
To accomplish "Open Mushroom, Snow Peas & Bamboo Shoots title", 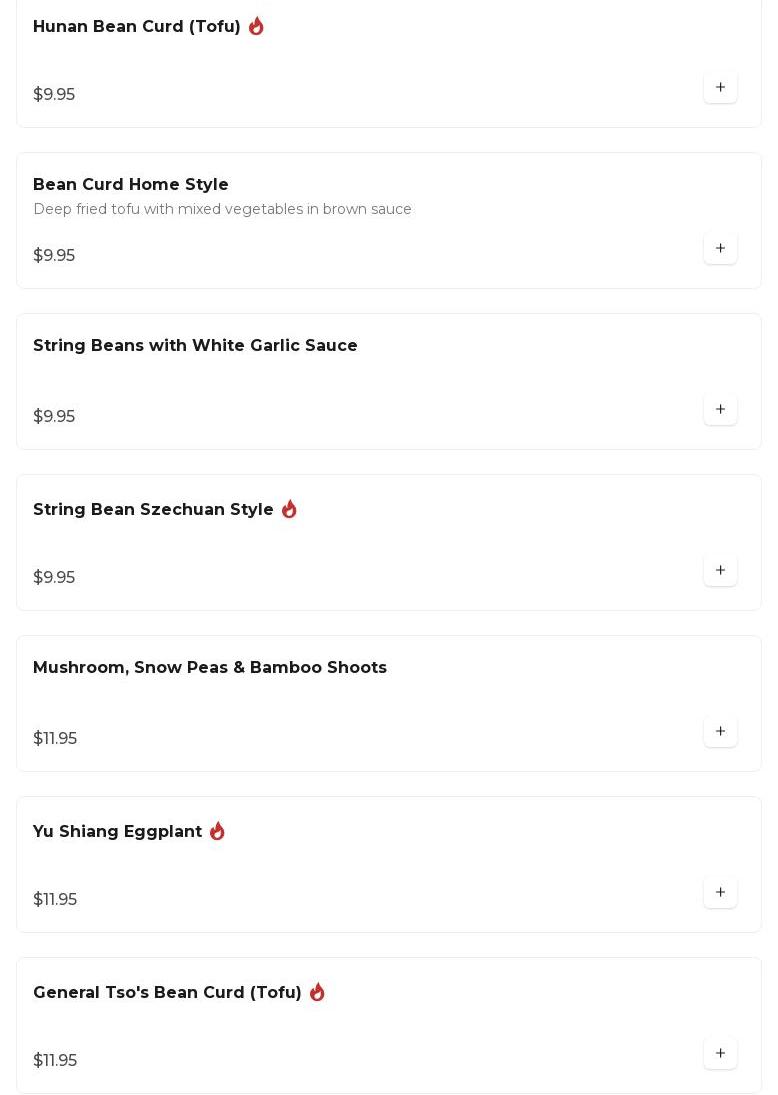I will pyautogui.click(x=210, y=667).
